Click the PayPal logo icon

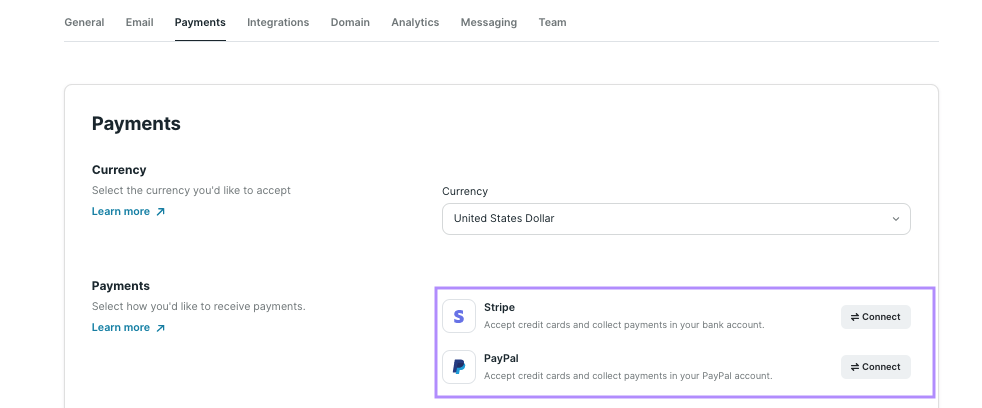tap(458, 367)
